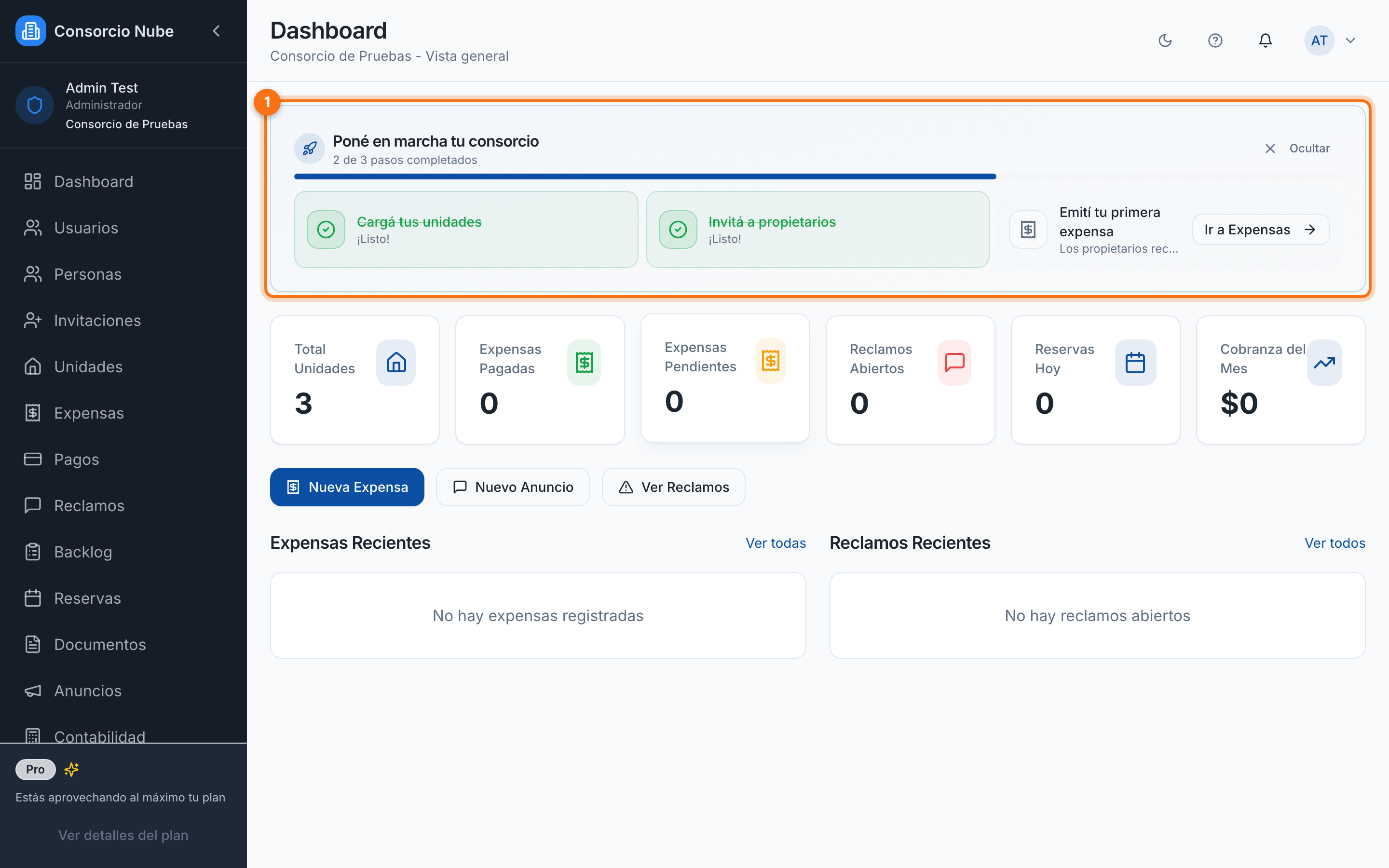Viewport: 1389px width, 868px height.
Task: Click chat icon on Reclamos Abiertos card
Action: [954, 362]
